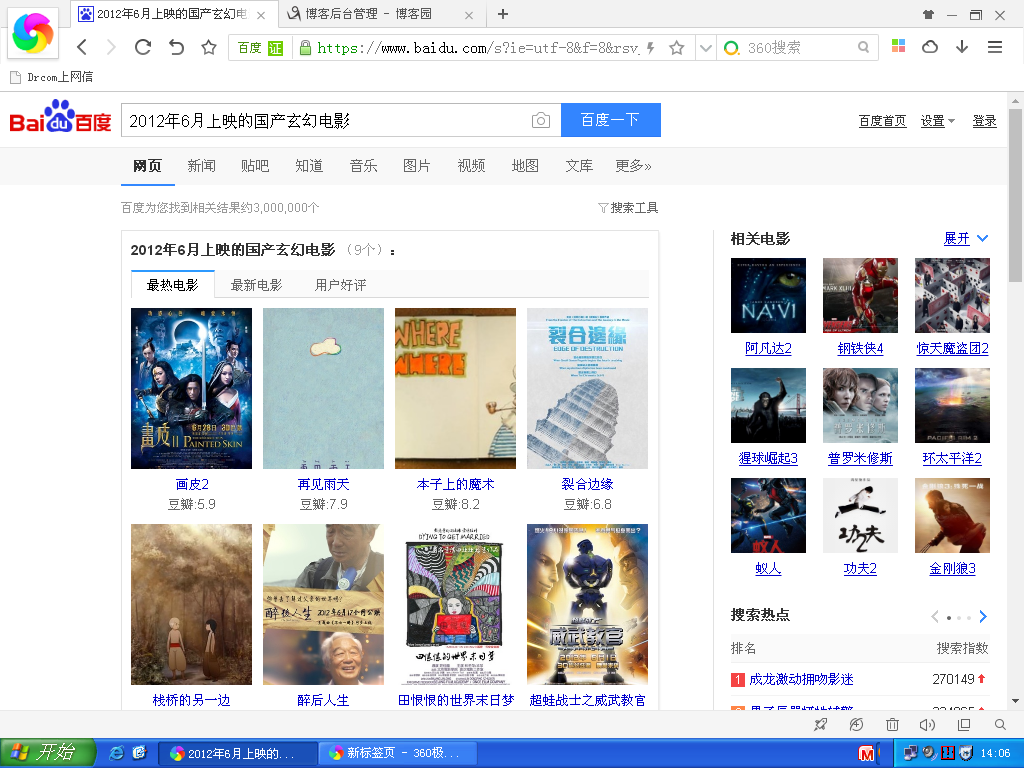Screen dimensions: 1024x768
Task: Expand the address bar history dropdown arrow
Action: 705,48
